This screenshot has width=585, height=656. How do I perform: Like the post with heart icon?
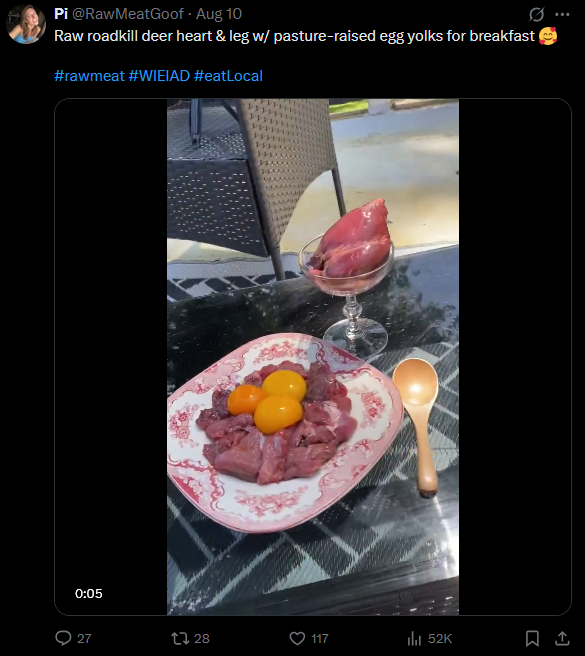pyautogui.click(x=297, y=638)
